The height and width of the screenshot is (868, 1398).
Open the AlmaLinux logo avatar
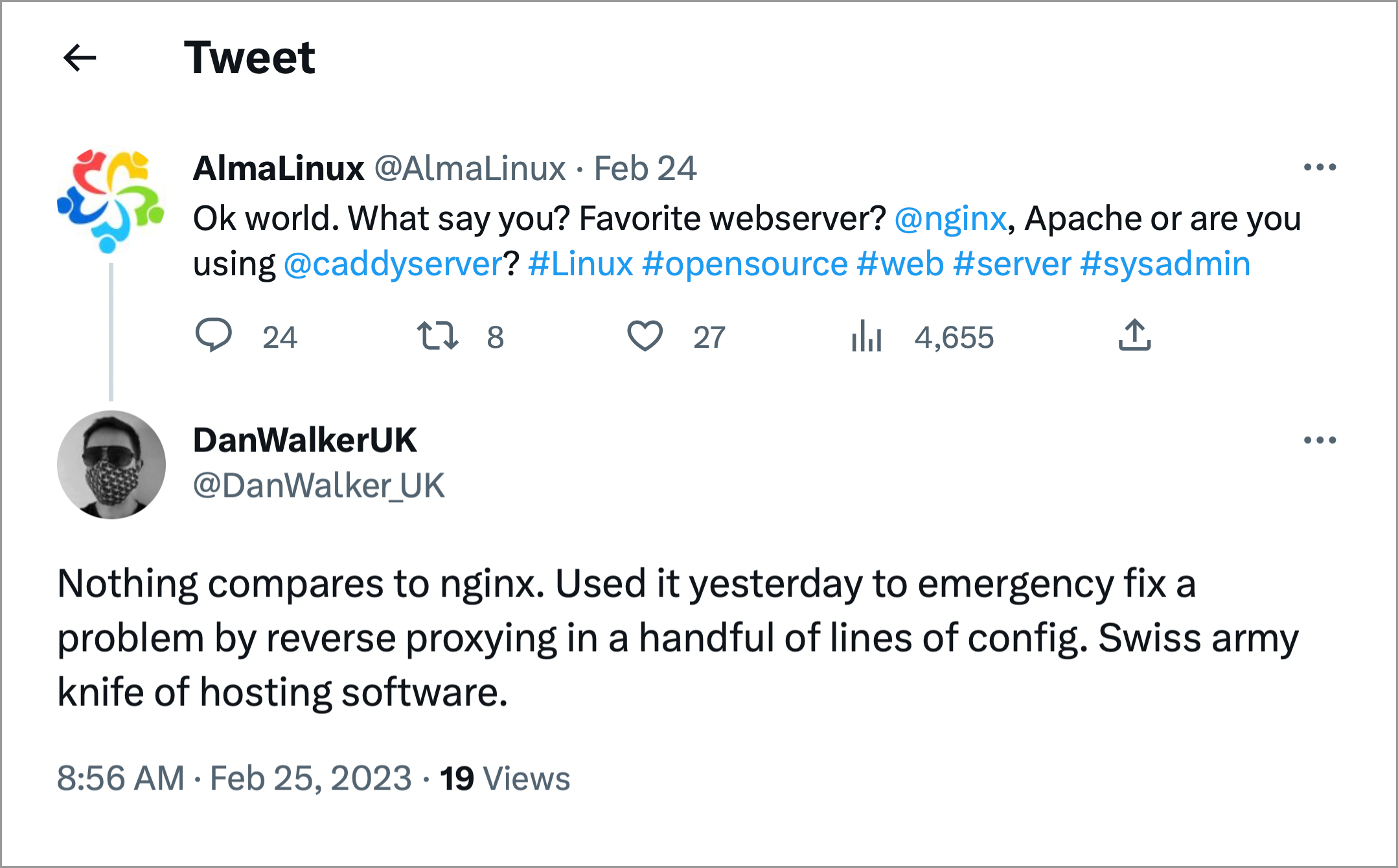111,201
